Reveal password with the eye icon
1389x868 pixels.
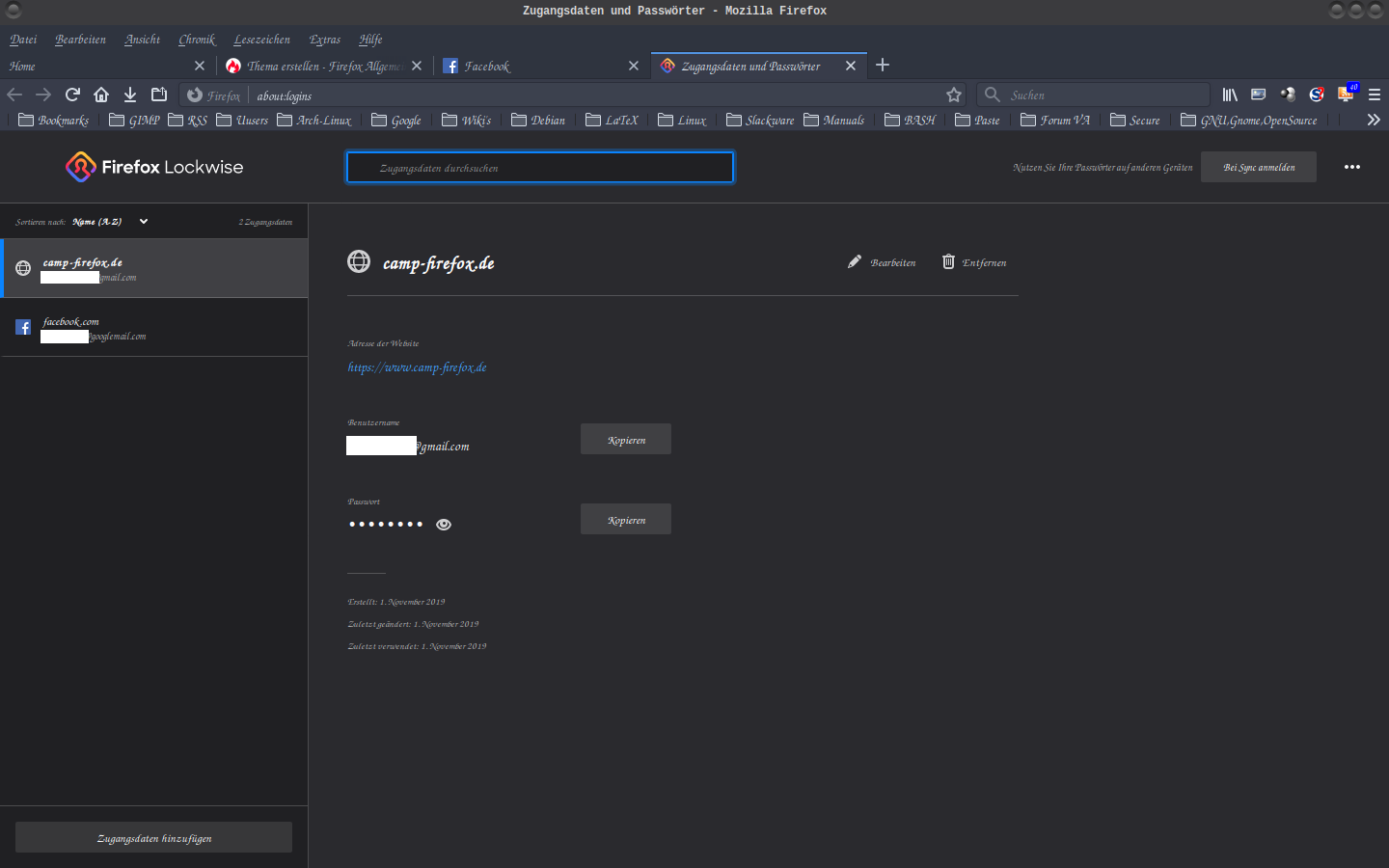[x=444, y=525]
